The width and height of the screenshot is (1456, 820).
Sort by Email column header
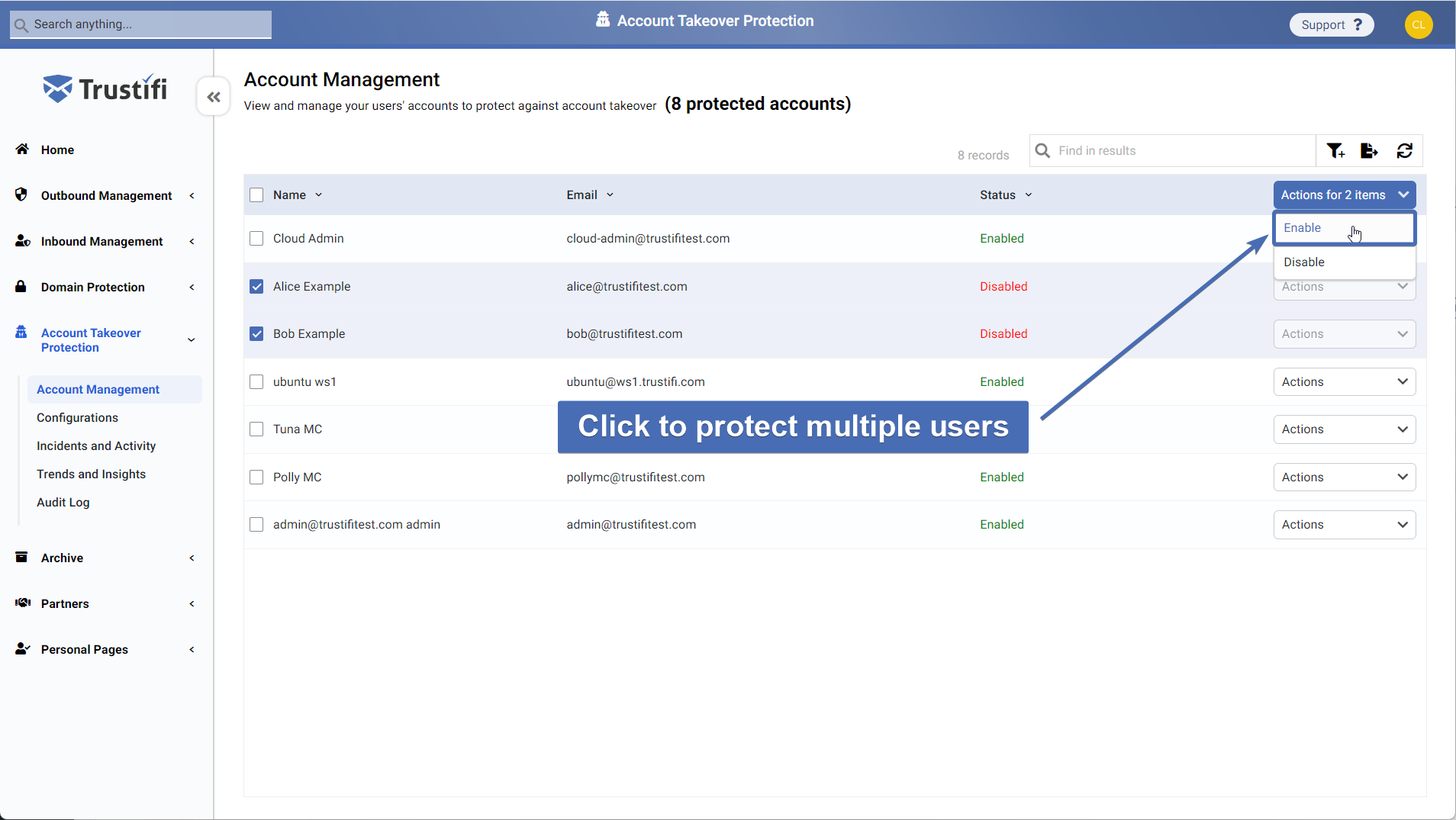(x=590, y=195)
